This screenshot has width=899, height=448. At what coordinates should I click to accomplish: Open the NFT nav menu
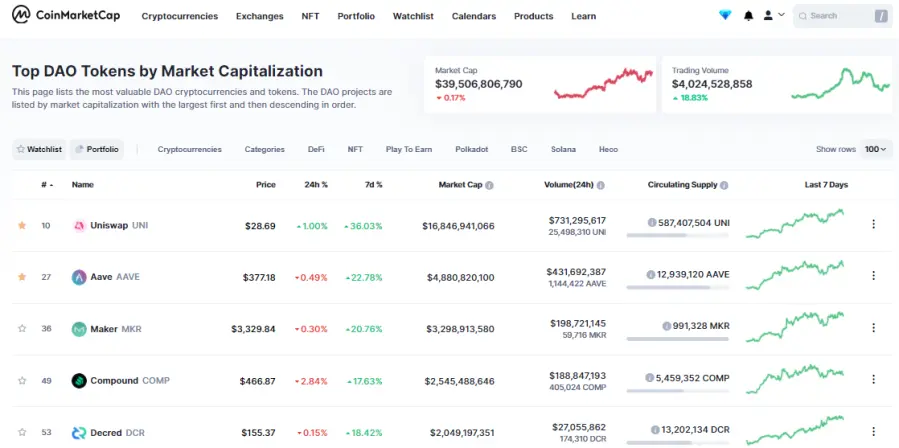pyautogui.click(x=311, y=16)
